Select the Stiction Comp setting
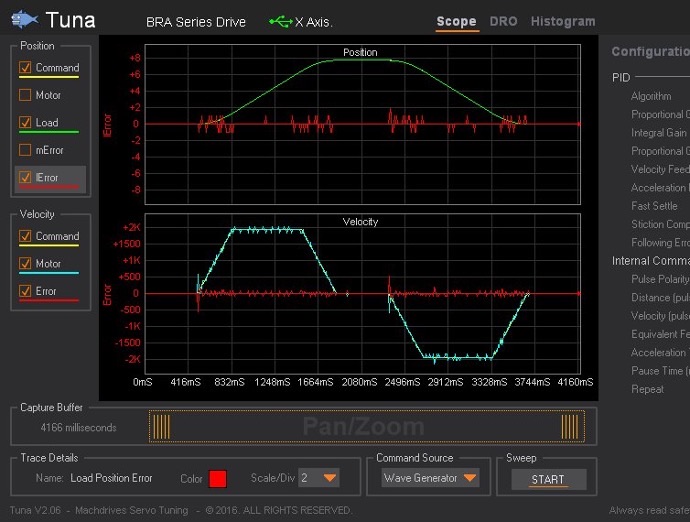 [x=660, y=224]
